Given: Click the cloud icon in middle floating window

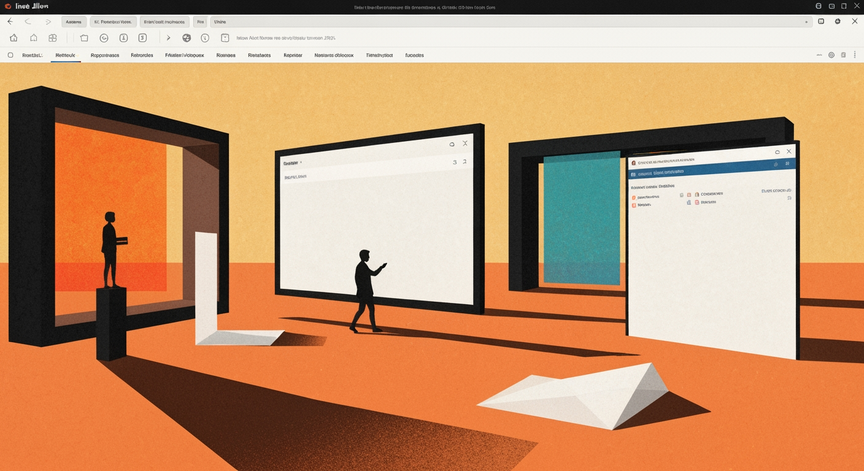Looking at the screenshot, I should click(x=452, y=144).
